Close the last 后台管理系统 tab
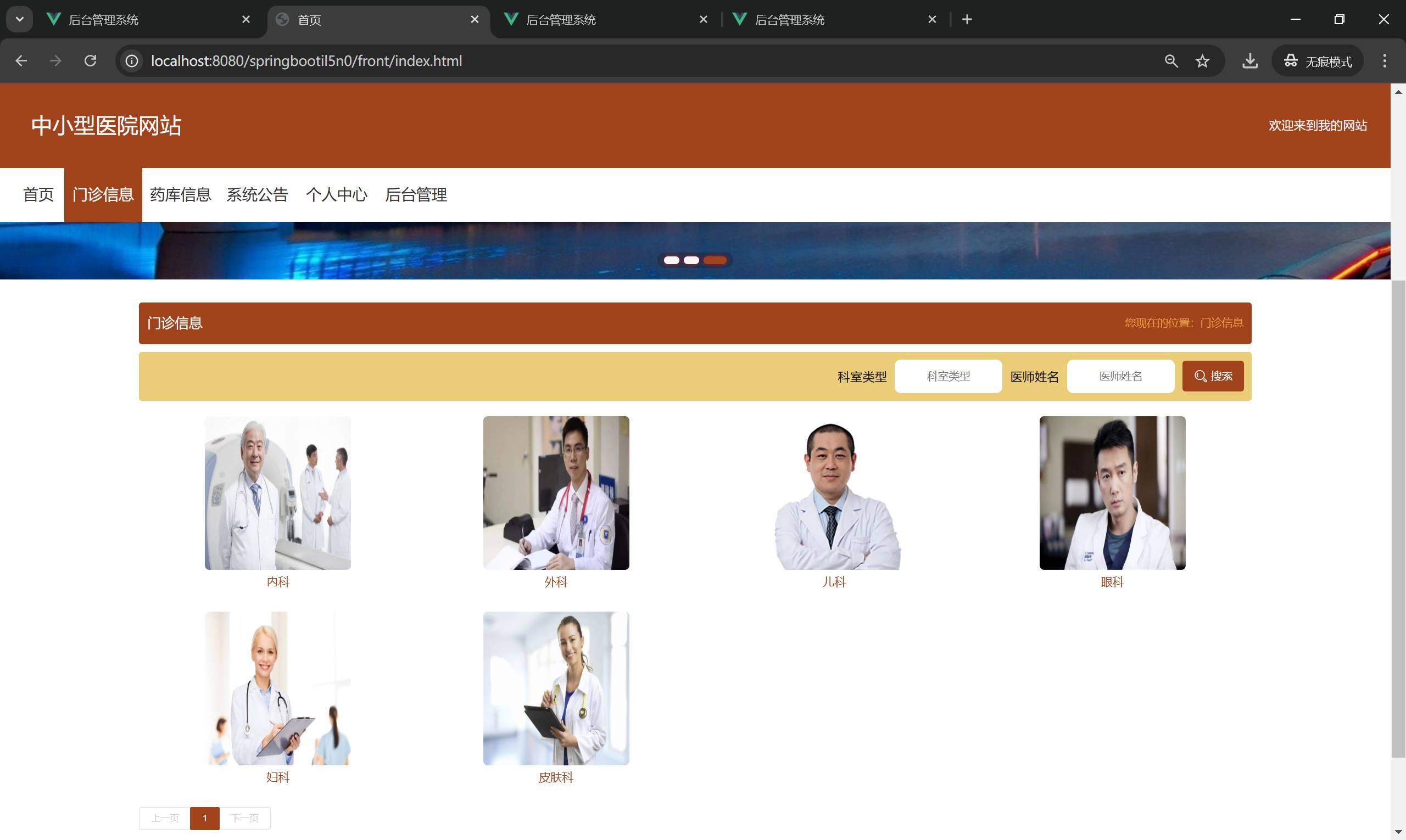Screen dimensions: 1406x840 click(932, 19)
